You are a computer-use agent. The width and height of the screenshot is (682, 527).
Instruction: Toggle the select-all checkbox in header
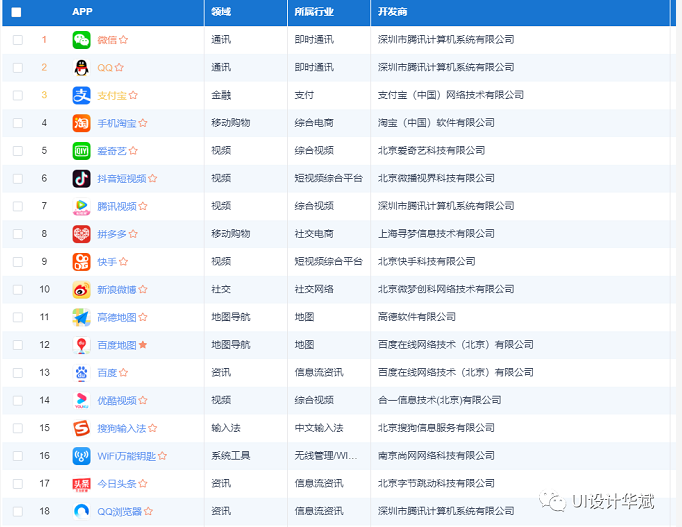16,12
